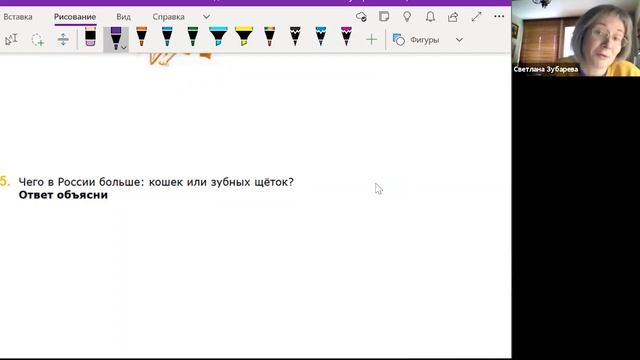The height and width of the screenshot is (360, 640).
Task: Choose the insert or remove space tool
Action: point(63,40)
